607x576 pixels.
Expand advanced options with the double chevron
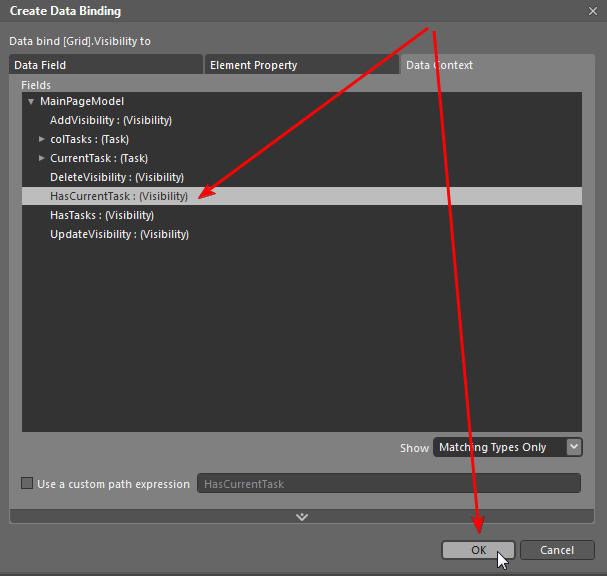[302, 516]
